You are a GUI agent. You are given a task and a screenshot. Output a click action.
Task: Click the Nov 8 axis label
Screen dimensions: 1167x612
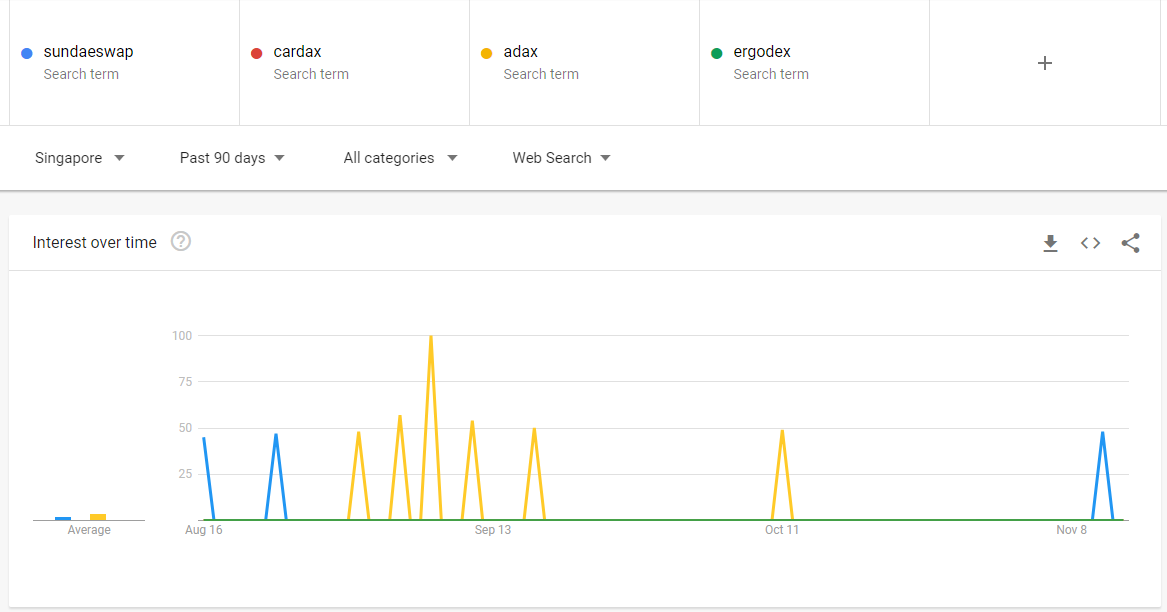[1071, 530]
